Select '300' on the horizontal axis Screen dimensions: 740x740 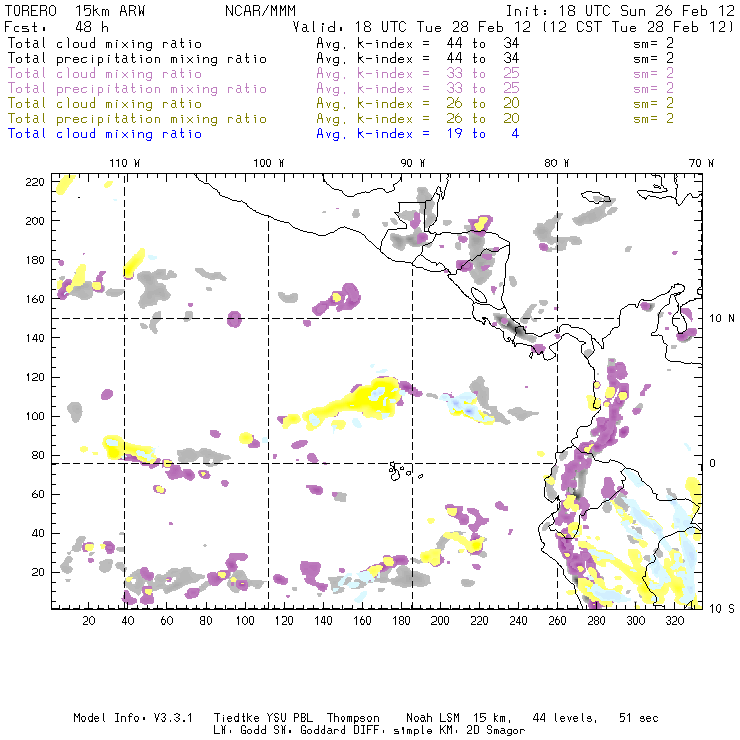coord(636,621)
